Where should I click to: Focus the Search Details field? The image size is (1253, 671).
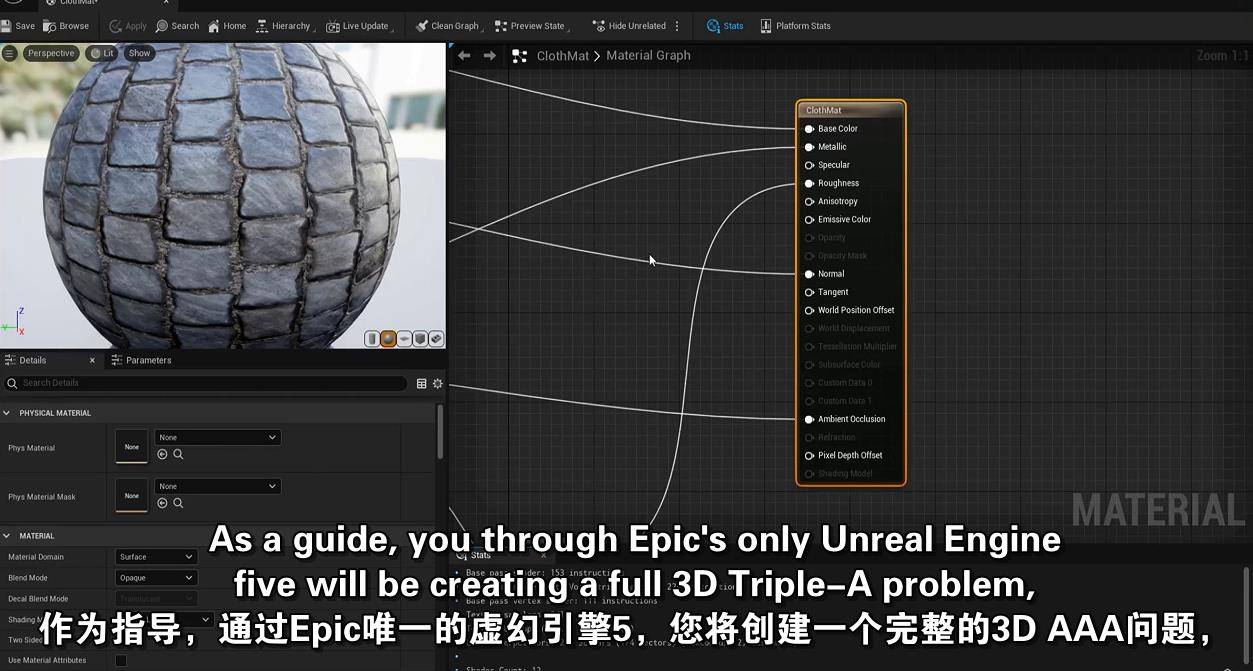[x=205, y=383]
